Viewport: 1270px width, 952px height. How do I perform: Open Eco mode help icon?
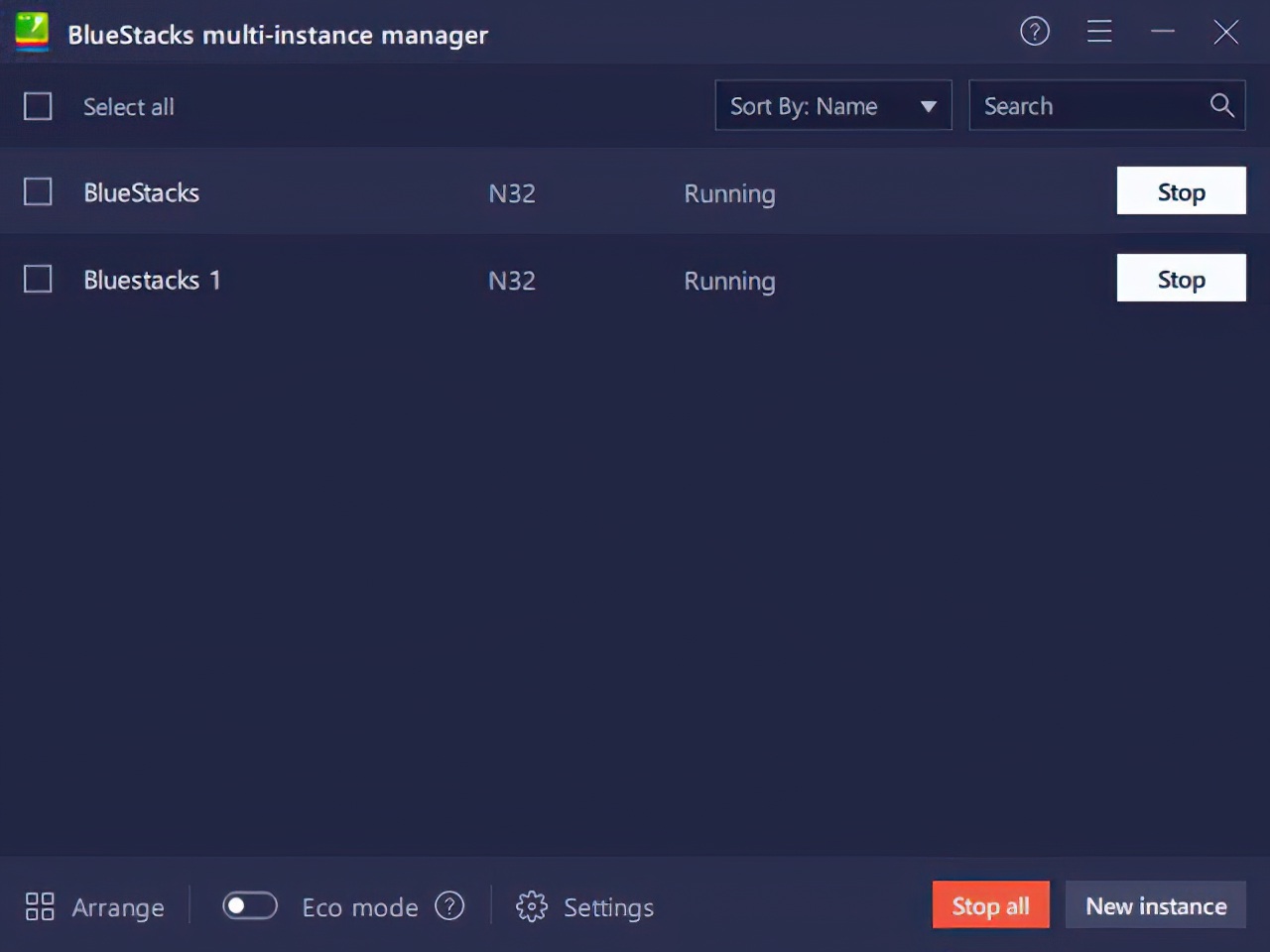tap(449, 905)
